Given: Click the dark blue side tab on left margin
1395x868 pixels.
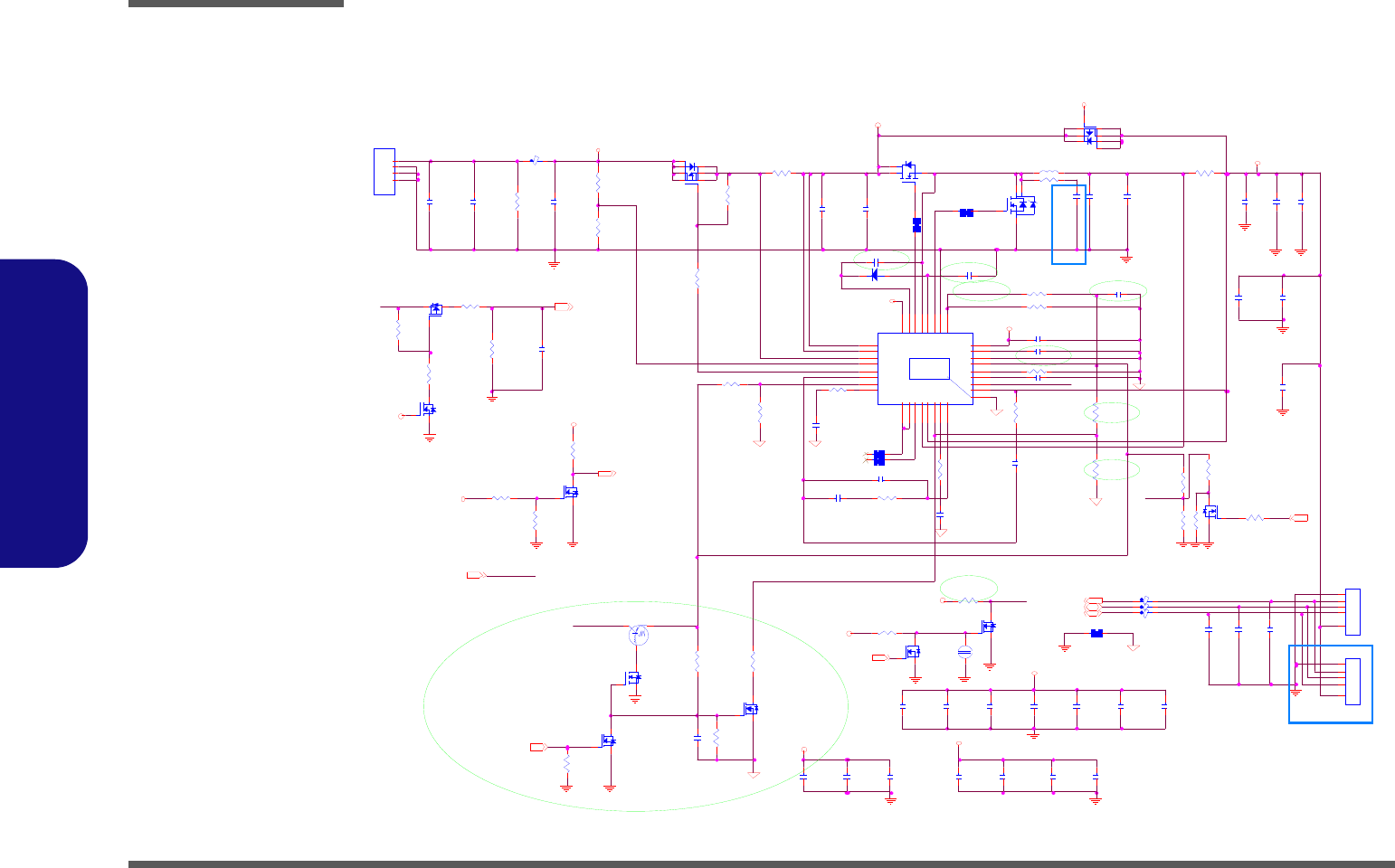Looking at the screenshot, I should coord(43,413).
